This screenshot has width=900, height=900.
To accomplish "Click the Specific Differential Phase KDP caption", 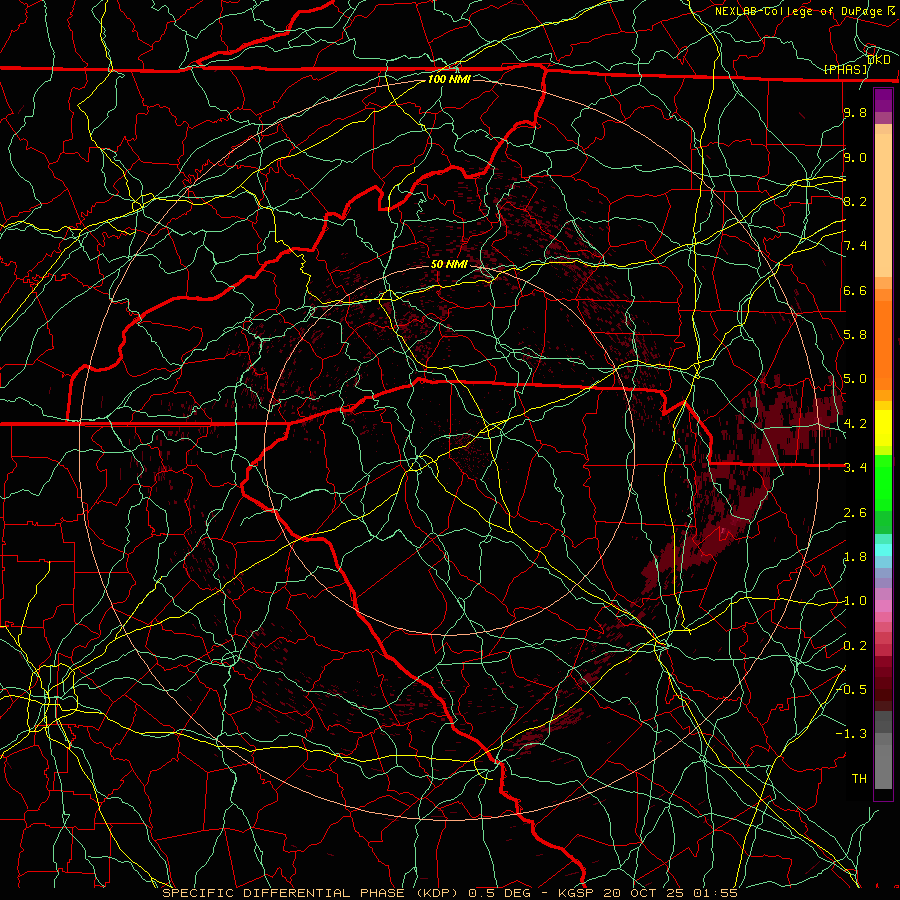I will tap(312, 893).
